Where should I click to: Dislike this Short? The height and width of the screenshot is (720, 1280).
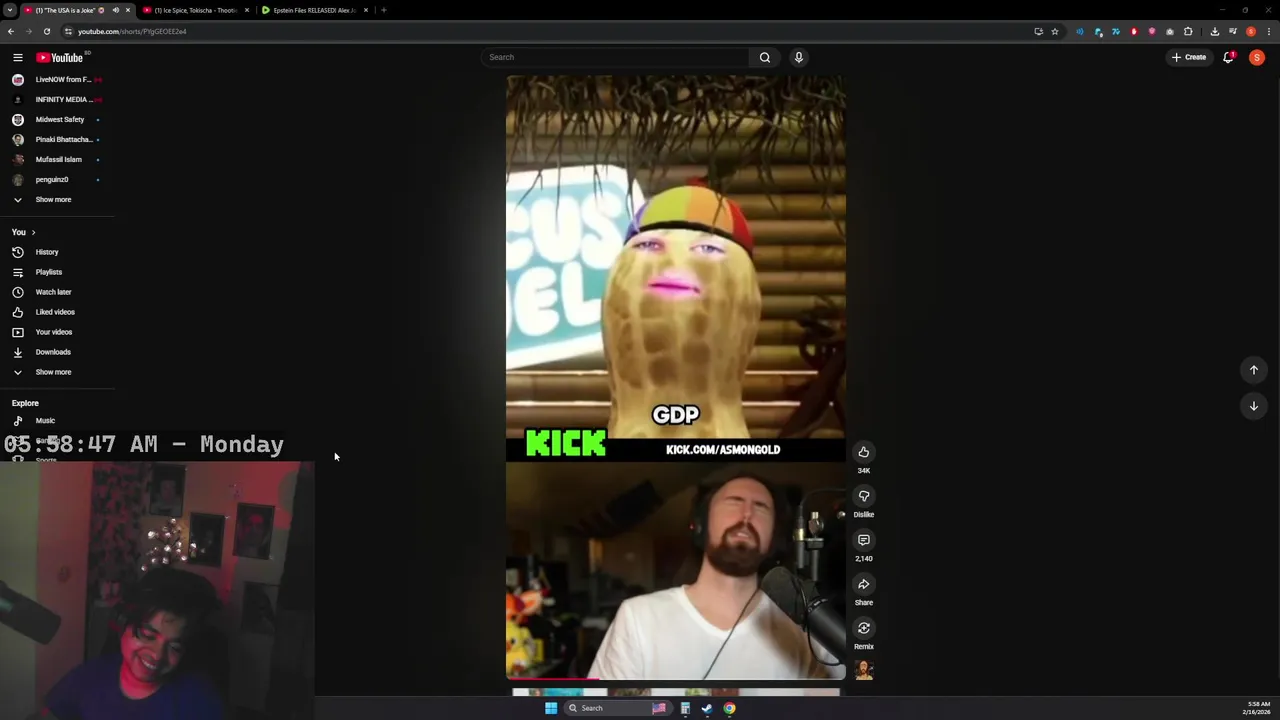864,496
